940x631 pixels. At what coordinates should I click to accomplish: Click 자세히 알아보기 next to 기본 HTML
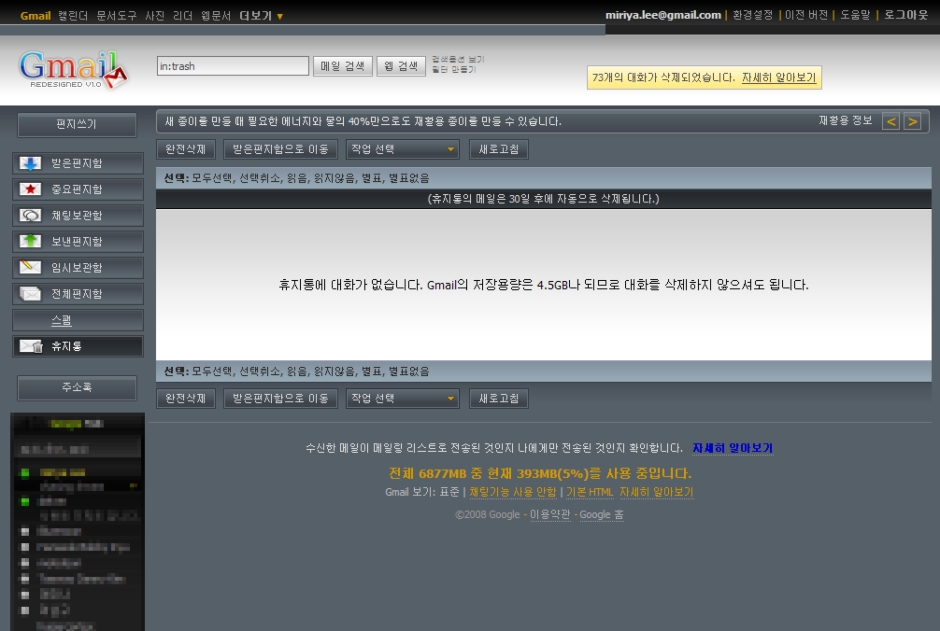tap(656, 492)
